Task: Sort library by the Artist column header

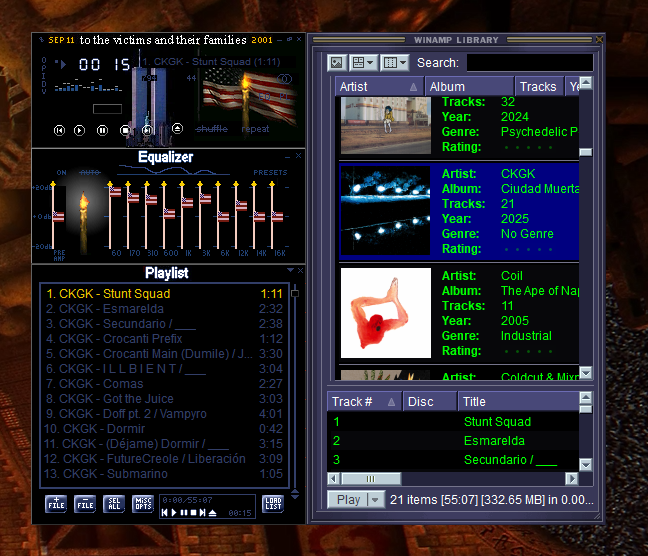Action: coord(379,86)
